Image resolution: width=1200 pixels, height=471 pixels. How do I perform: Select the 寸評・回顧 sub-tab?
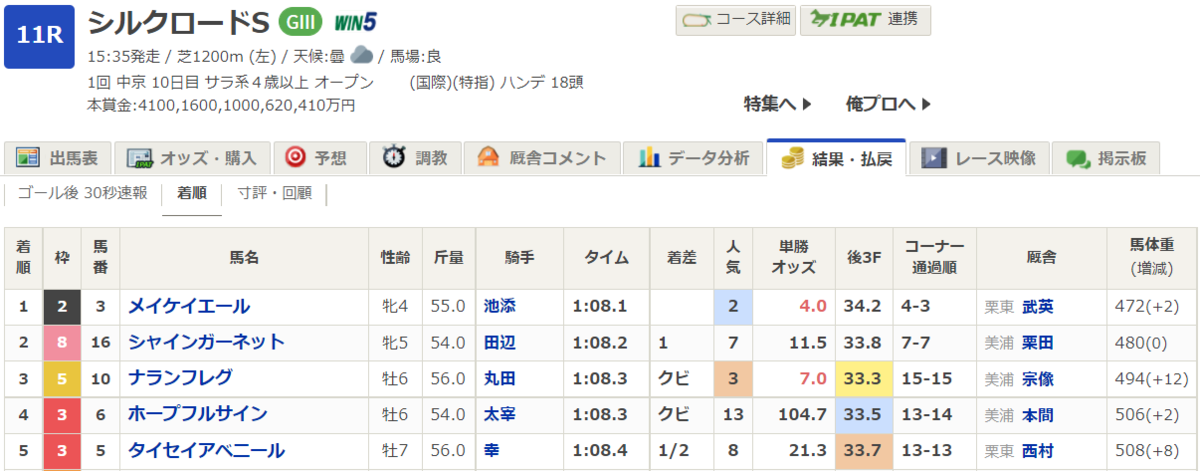coord(274,194)
